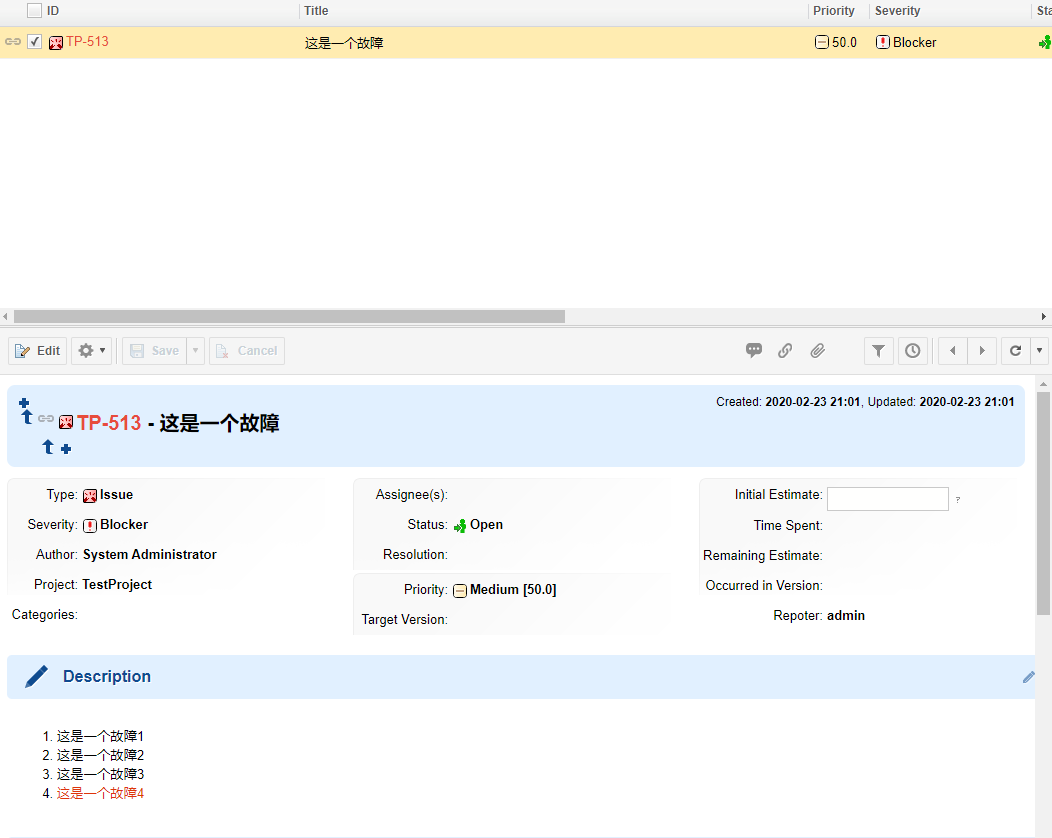1052x838 pixels.
Task: Go to next item arrow
Action: (982, 350)
